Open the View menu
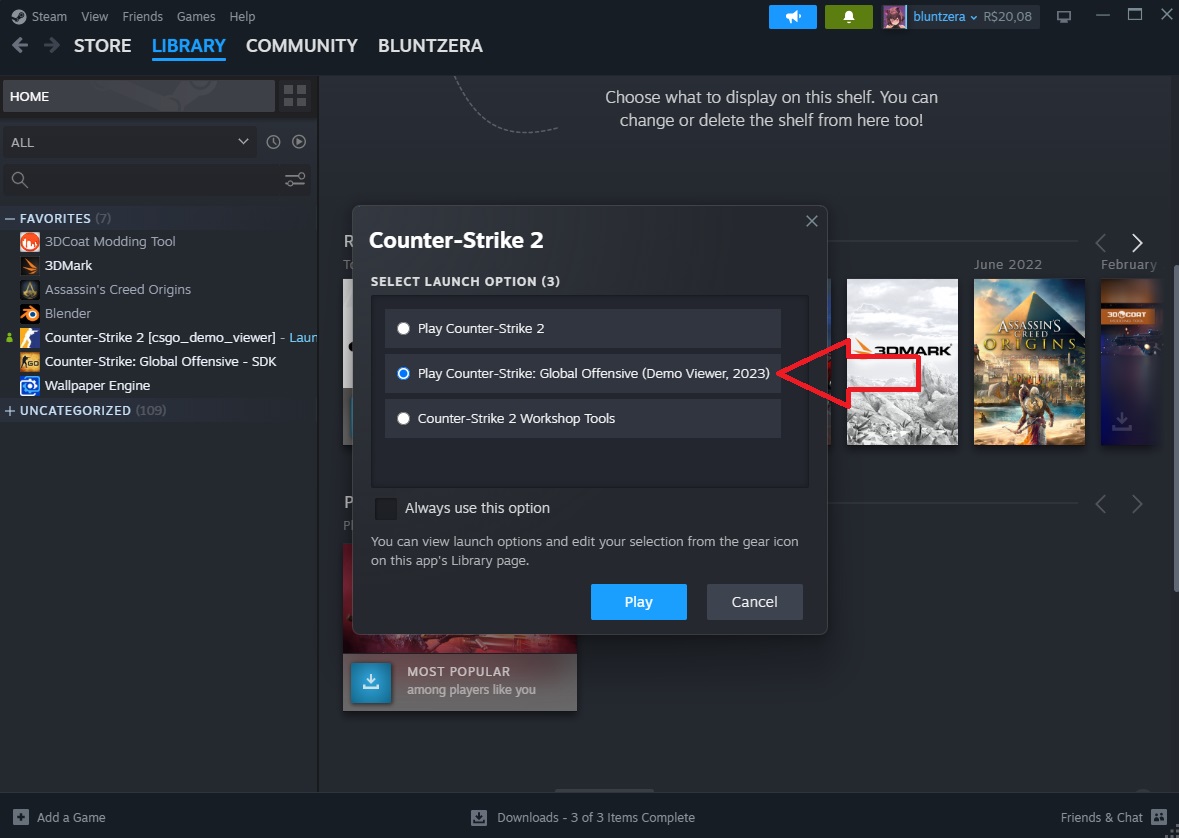 click(x=95, y=17)
